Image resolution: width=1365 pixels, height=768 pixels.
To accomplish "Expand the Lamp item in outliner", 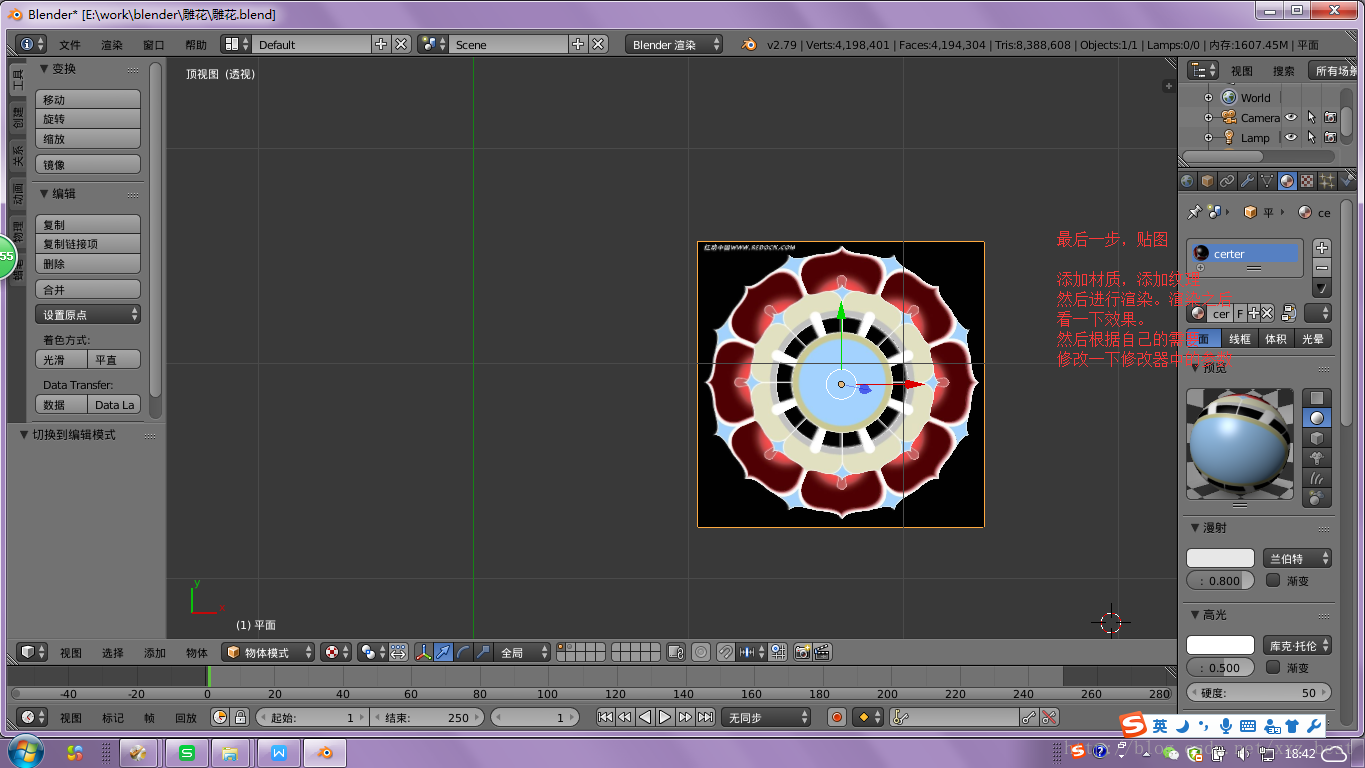I will pyautogui.click(x=1208, y=137).
